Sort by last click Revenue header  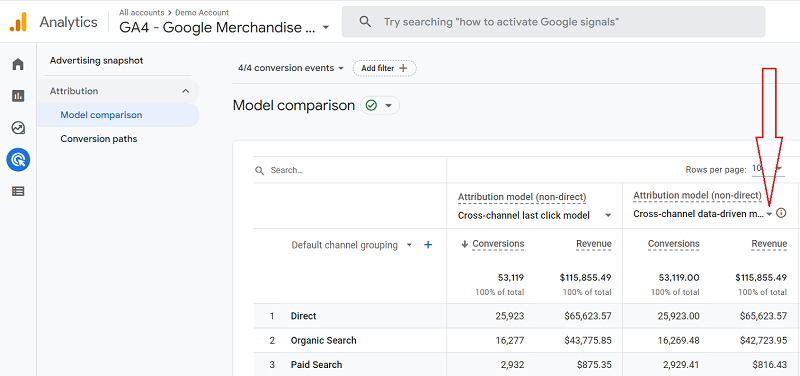click(593, 244)
